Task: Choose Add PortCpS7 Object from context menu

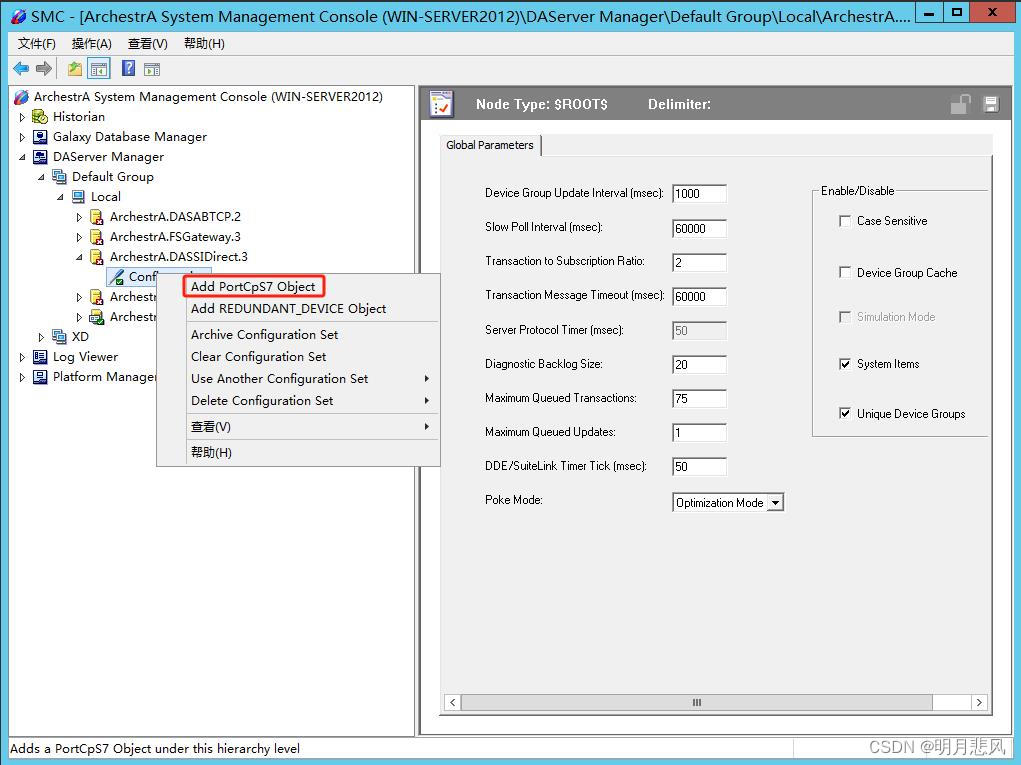Action: point(253,286)
